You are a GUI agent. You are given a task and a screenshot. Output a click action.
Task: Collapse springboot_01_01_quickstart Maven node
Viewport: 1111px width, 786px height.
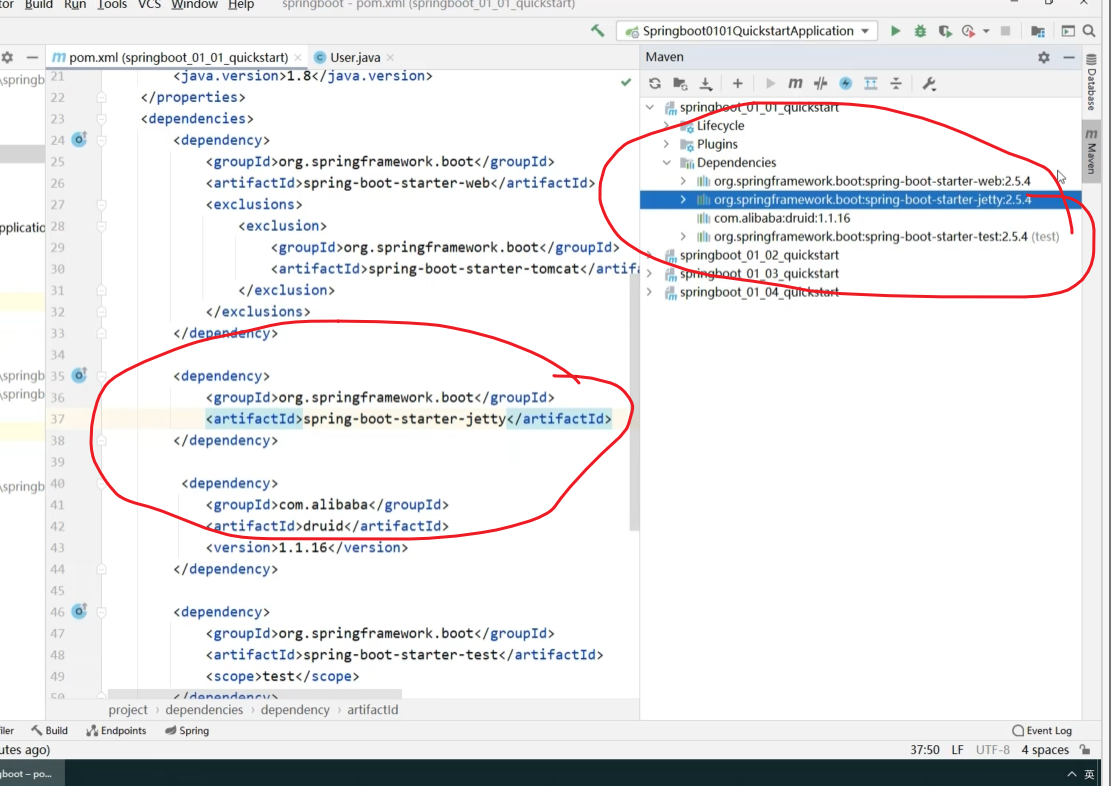pos(650,108)
